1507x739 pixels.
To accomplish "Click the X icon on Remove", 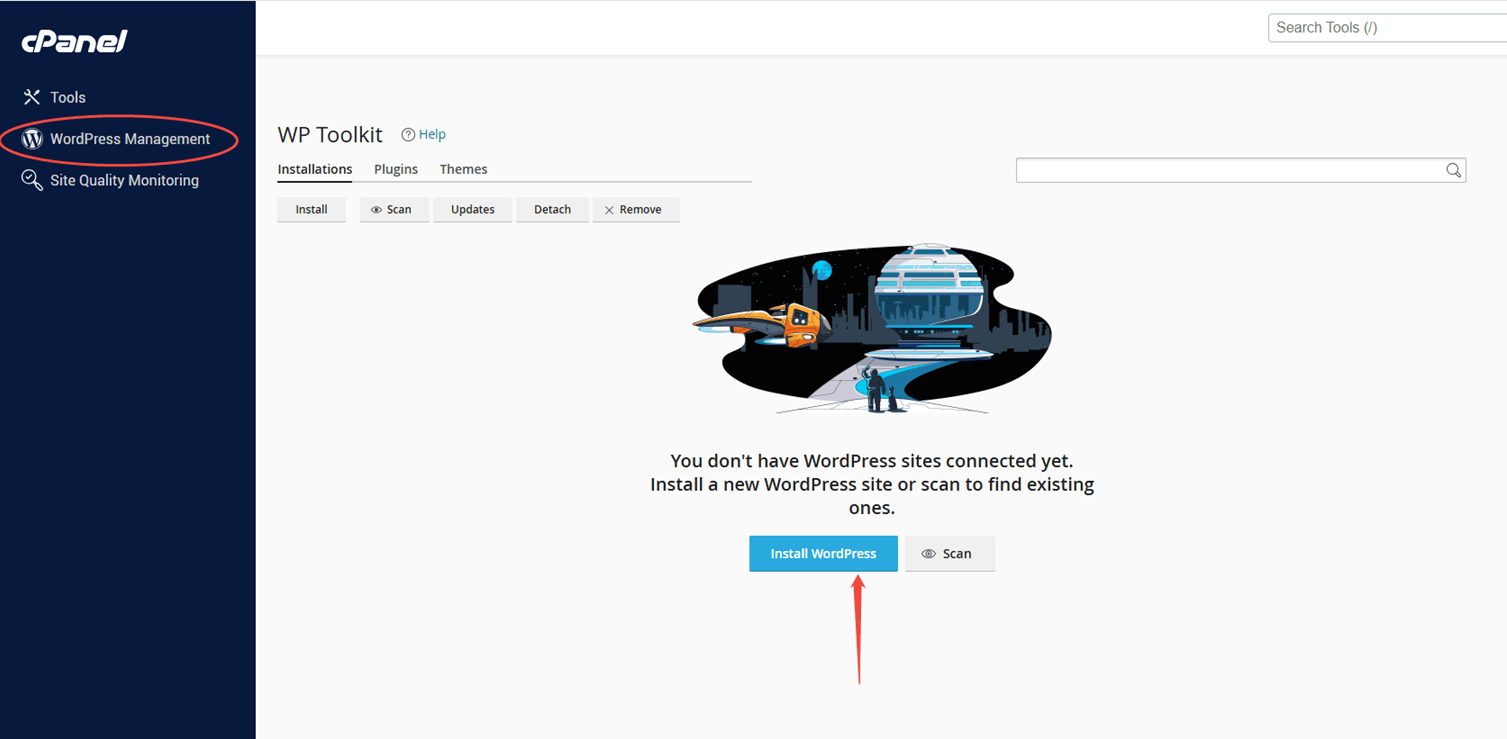I will click(x=609, y=210).
